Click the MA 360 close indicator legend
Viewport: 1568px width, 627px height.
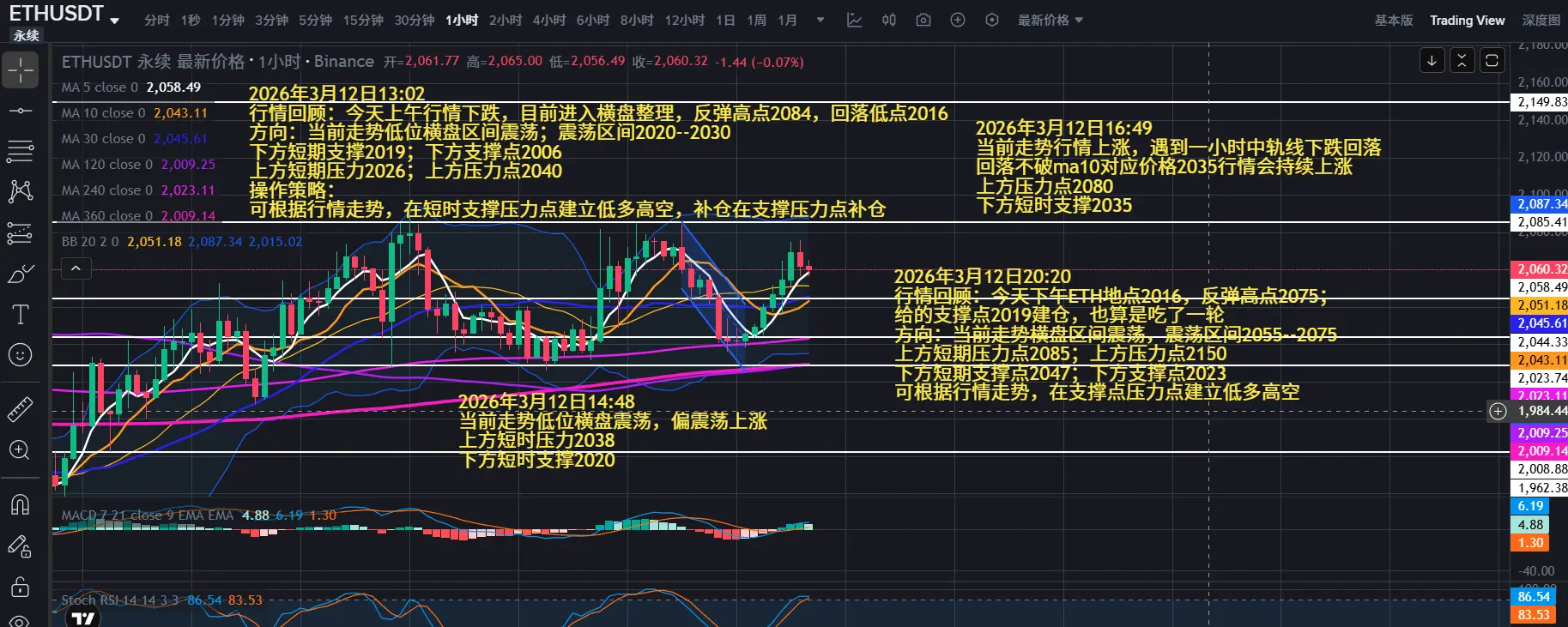click(138, 216)
